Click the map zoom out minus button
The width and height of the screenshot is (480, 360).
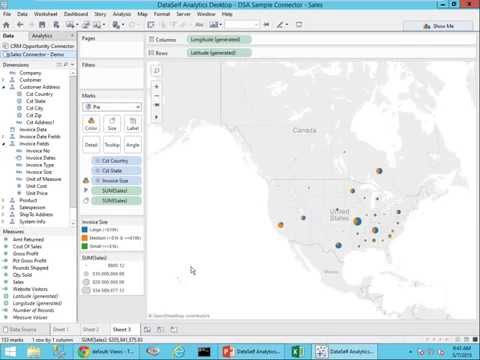(x=156, y=96)
